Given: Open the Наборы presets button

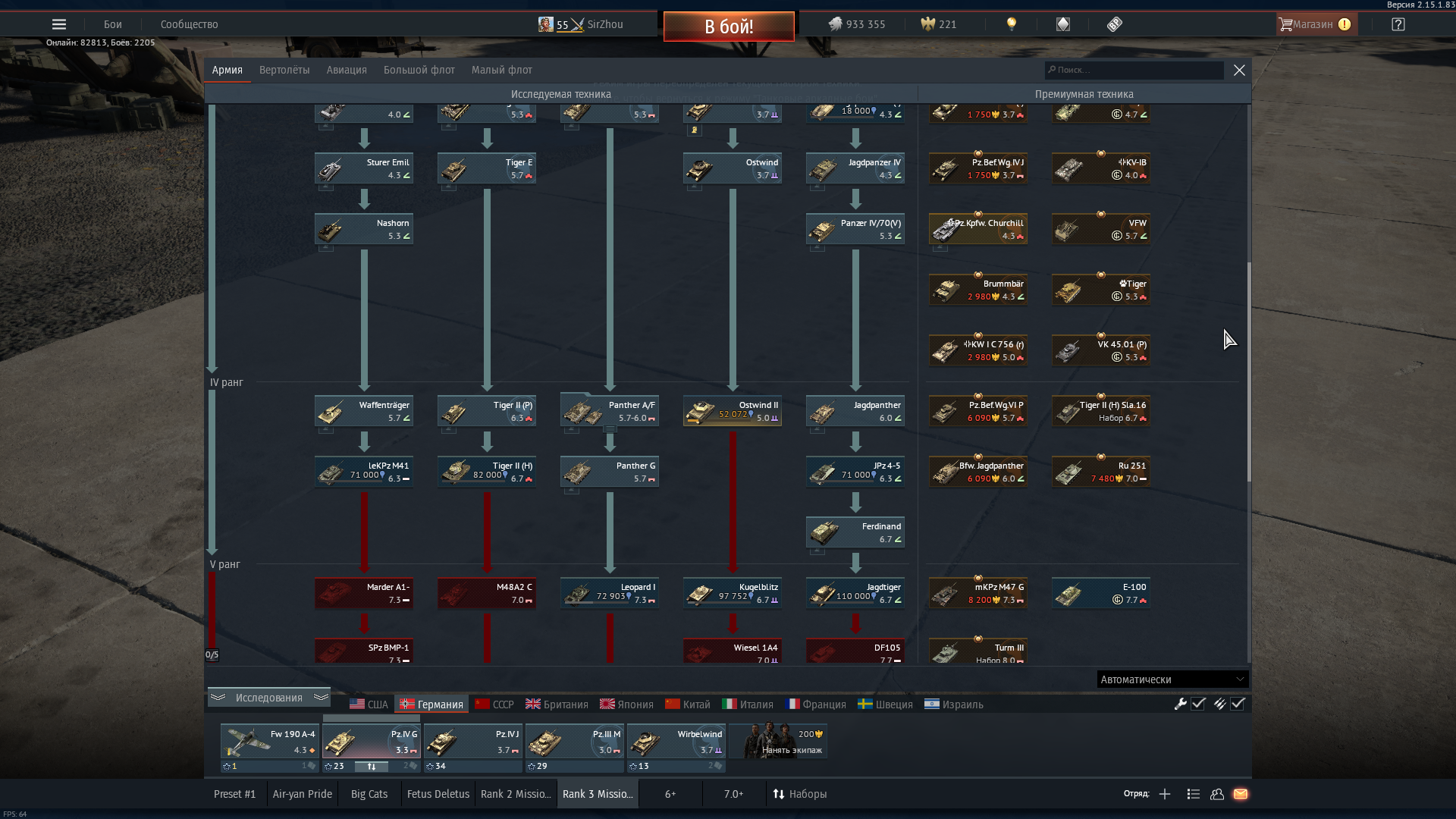Looking at the screenshot, I should [799, 794].
